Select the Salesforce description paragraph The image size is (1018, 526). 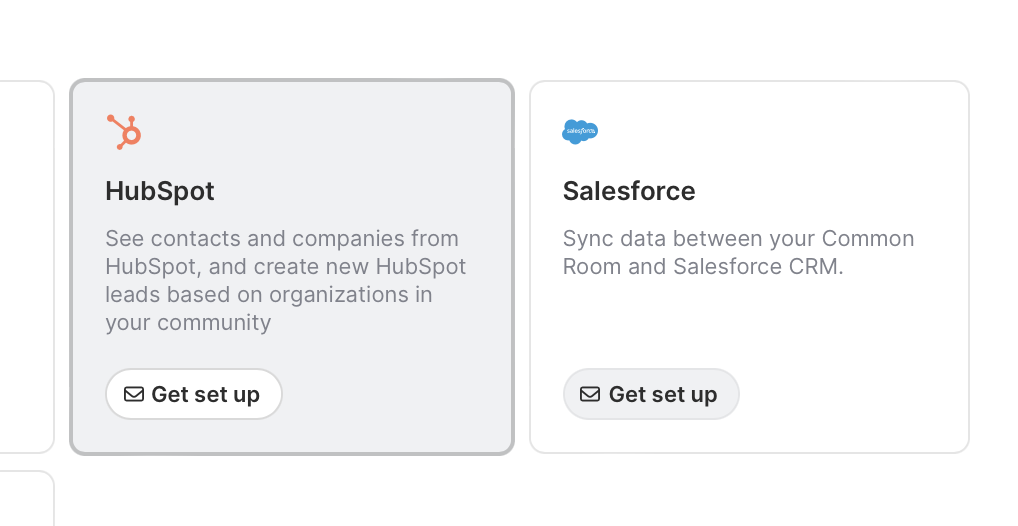738,253
